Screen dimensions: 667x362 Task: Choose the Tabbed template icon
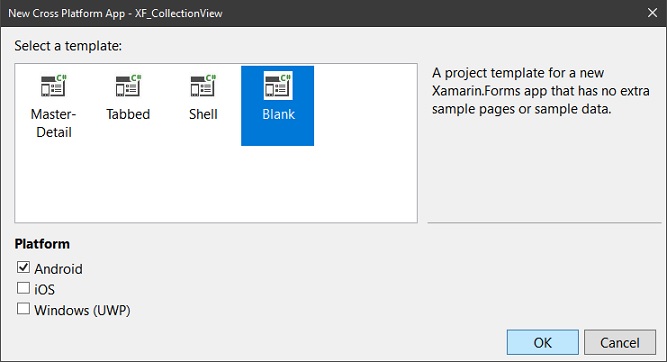tap(128, 86)
